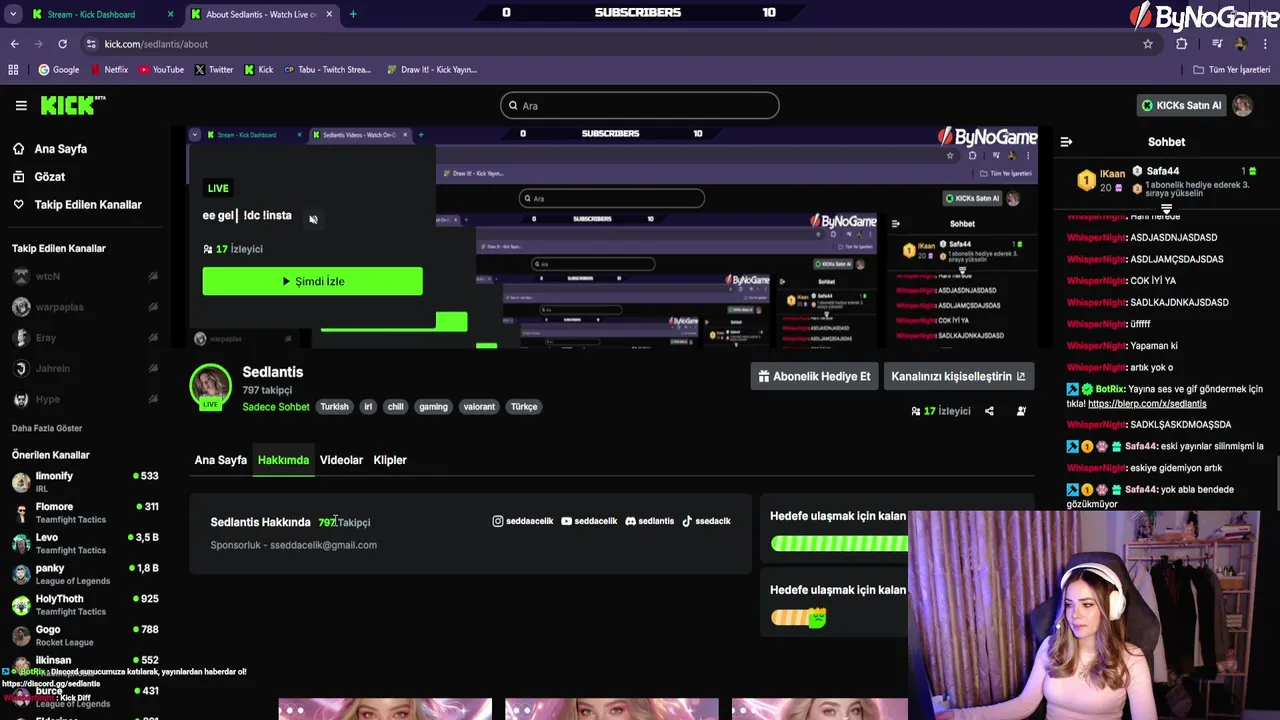This screenshot has width=1280, height=720.
Task: Open the Tabu - Twitch Strea... bookmark
Action: [327, 70]
